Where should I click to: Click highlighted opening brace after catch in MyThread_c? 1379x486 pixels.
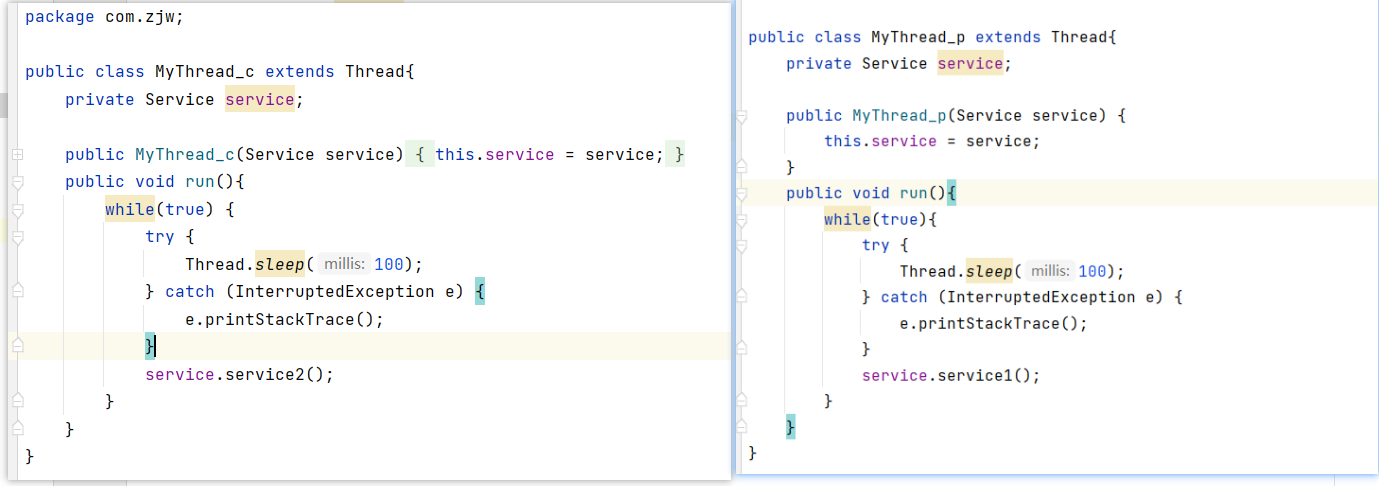pyautogui.click(x=480, y=291)
